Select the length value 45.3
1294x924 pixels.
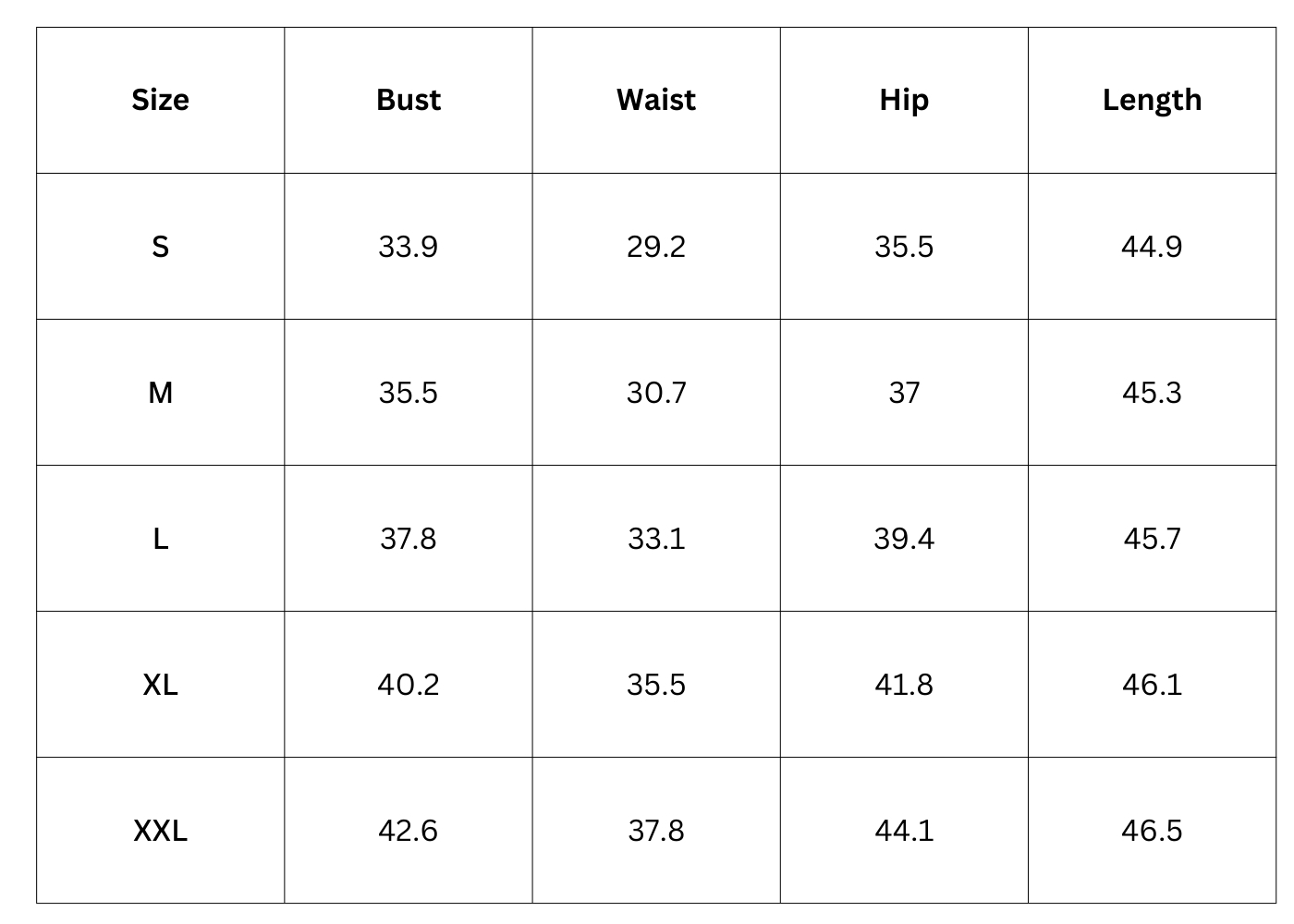pos(1152,393)
